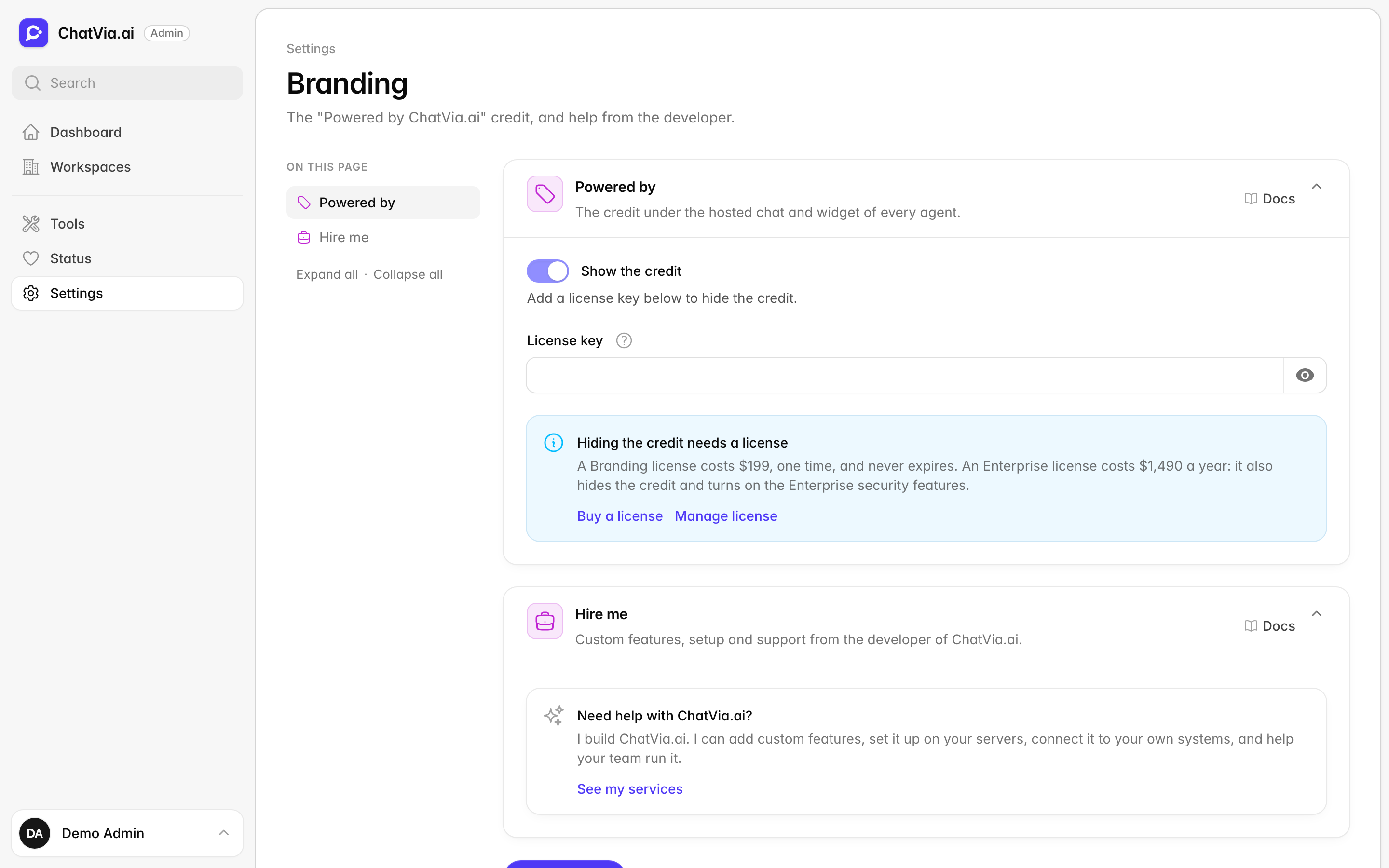
Task: Open Docs for the Hire me section
Action: pyautogui.click(x=1269, y=626)
